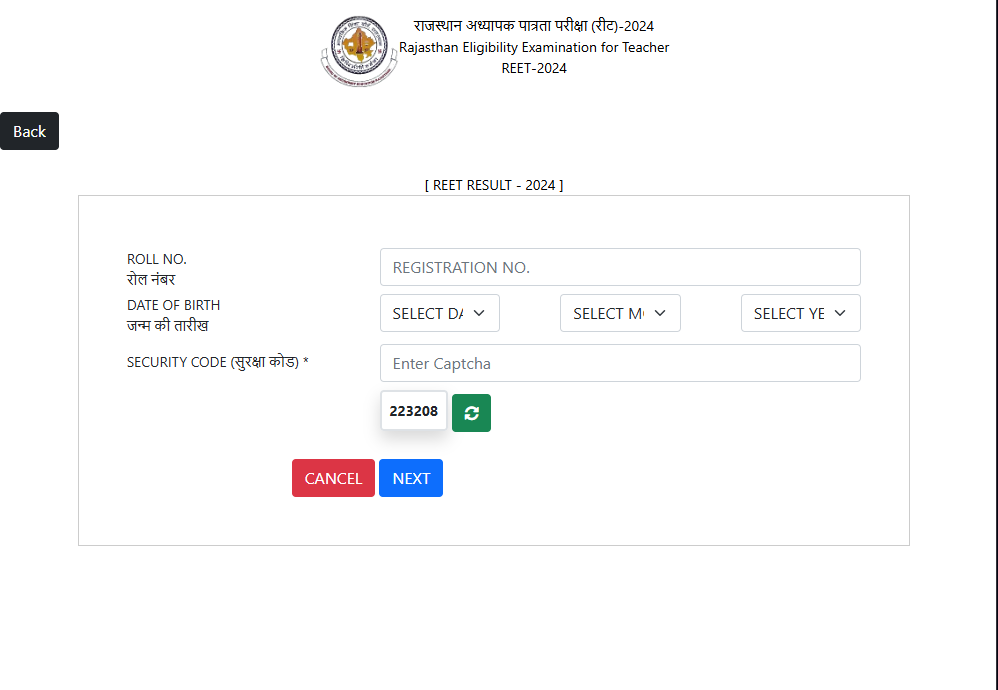The image size is (998, 690).
Task: Submit with the blue NEXT button
Action: [x=411, y=478]
